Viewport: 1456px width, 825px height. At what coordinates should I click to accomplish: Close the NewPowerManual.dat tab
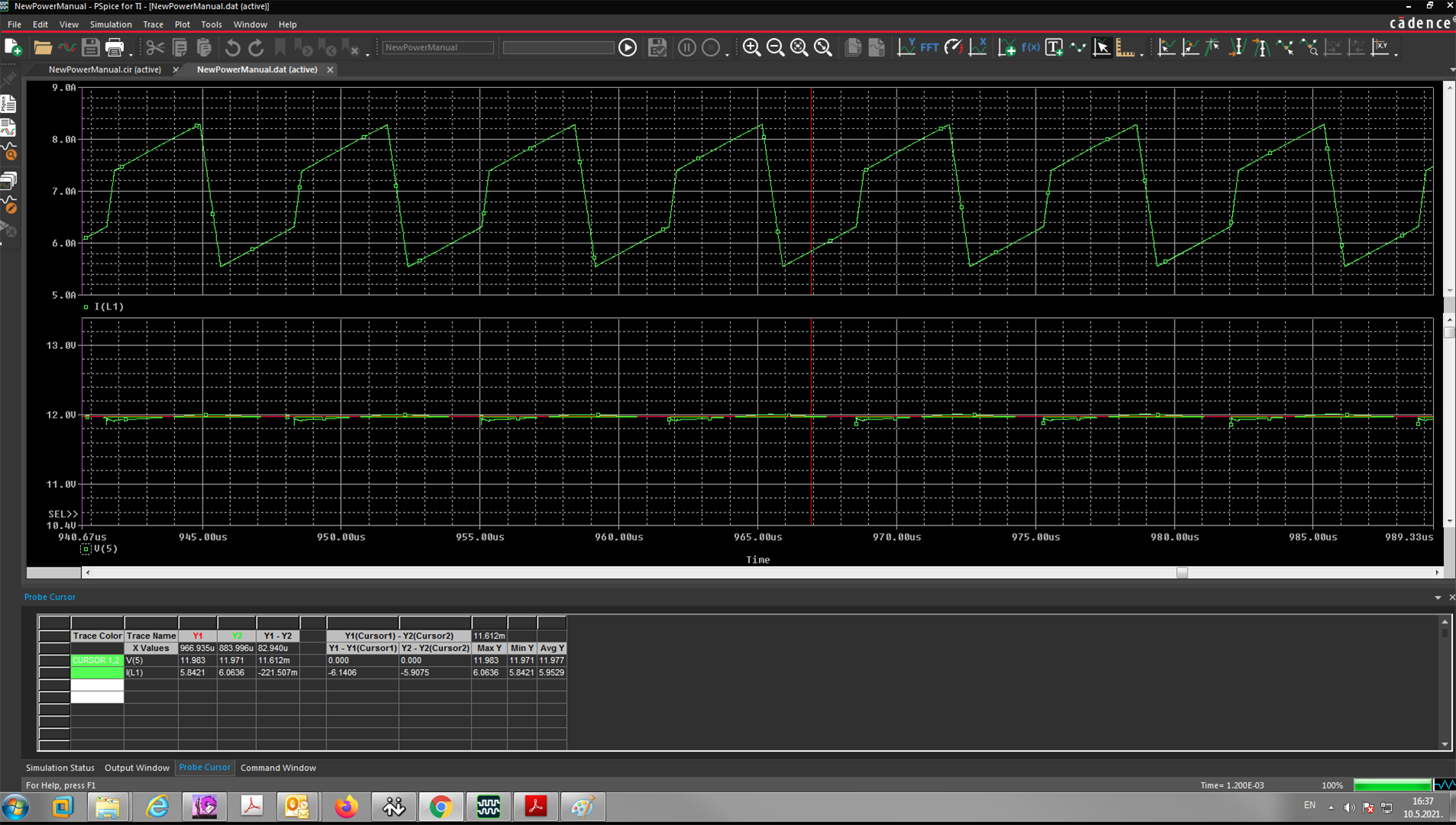[330, 70]
